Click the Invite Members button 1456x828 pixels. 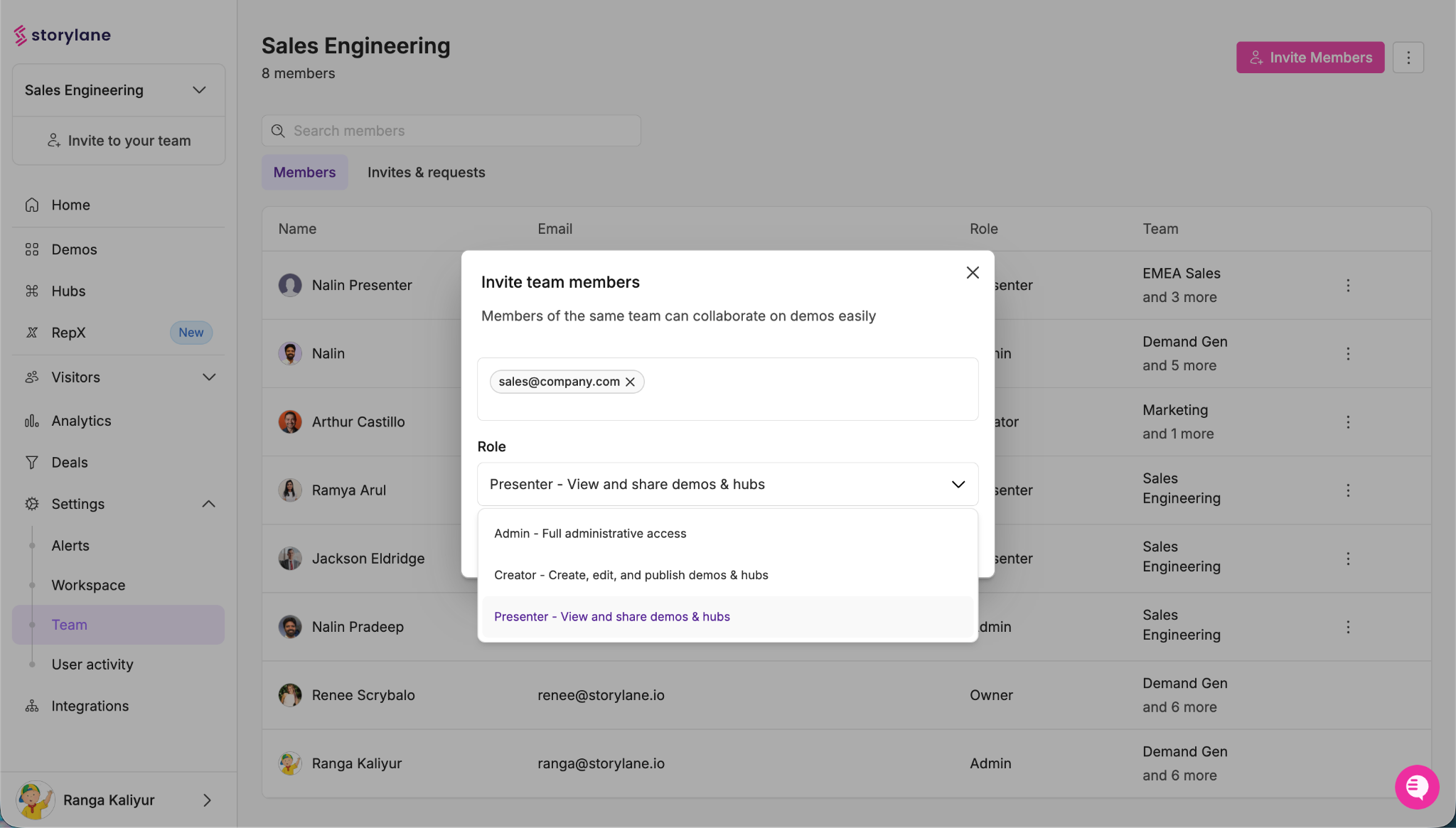1310,58
